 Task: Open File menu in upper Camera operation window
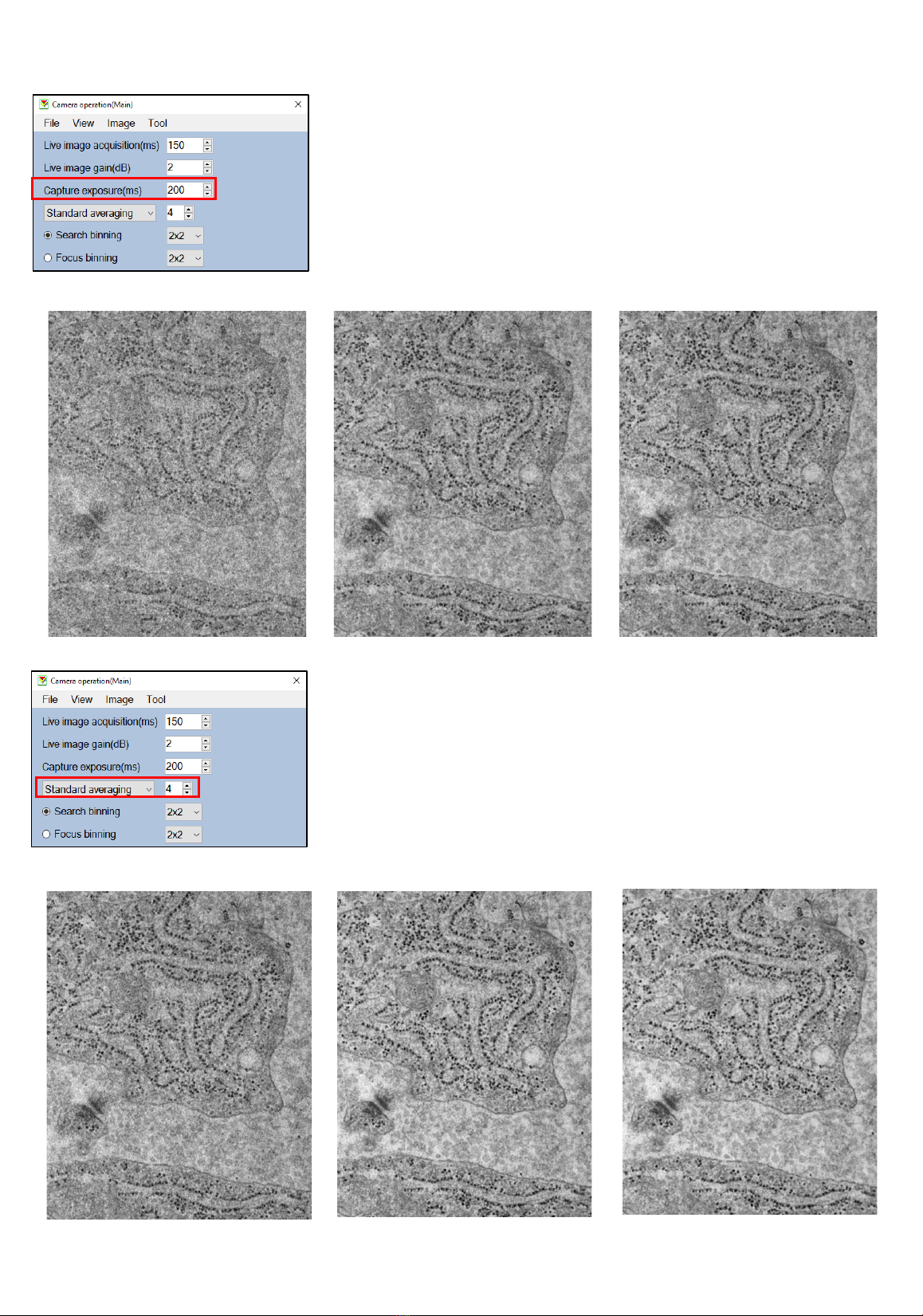52,124
